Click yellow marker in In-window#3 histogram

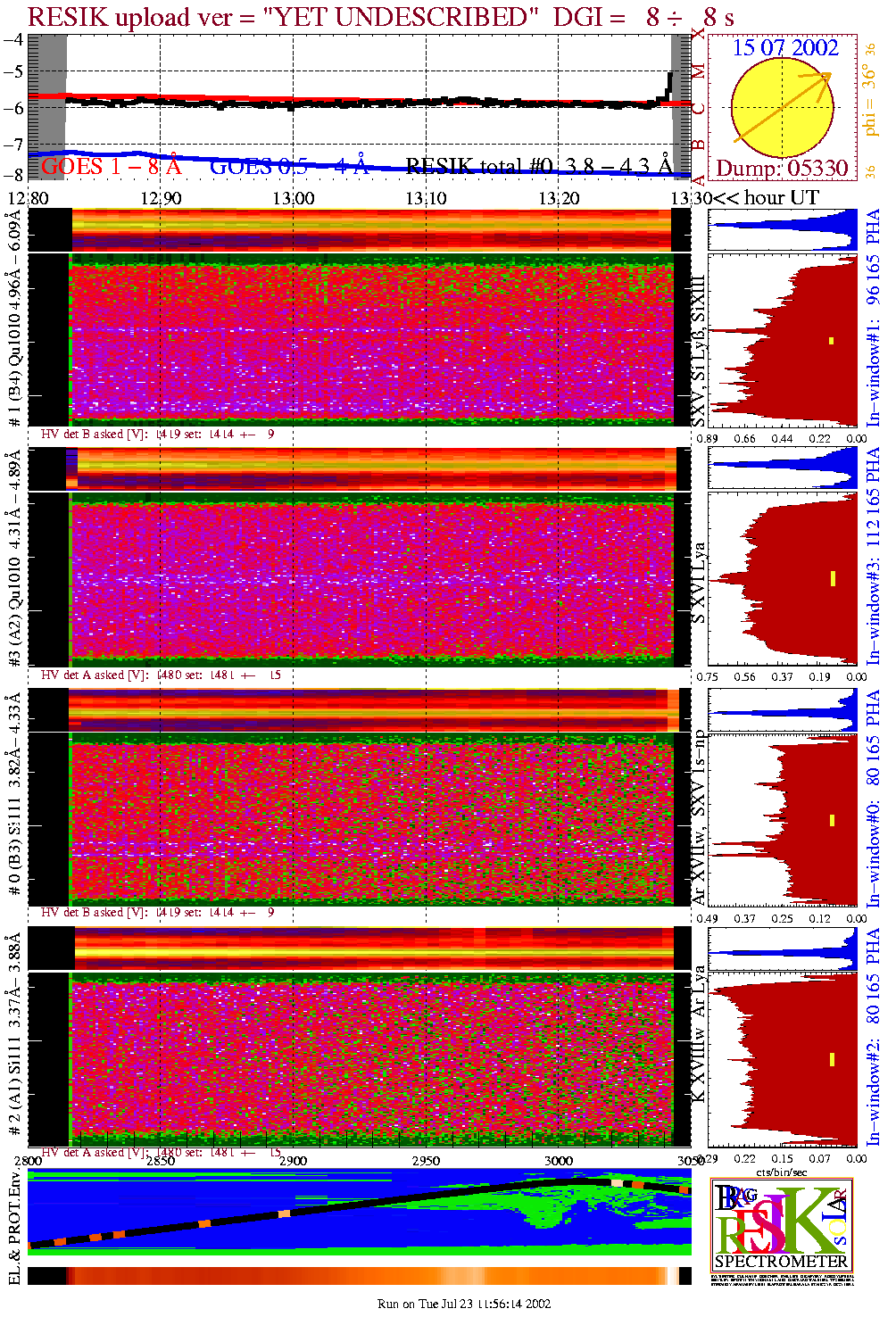833,578
